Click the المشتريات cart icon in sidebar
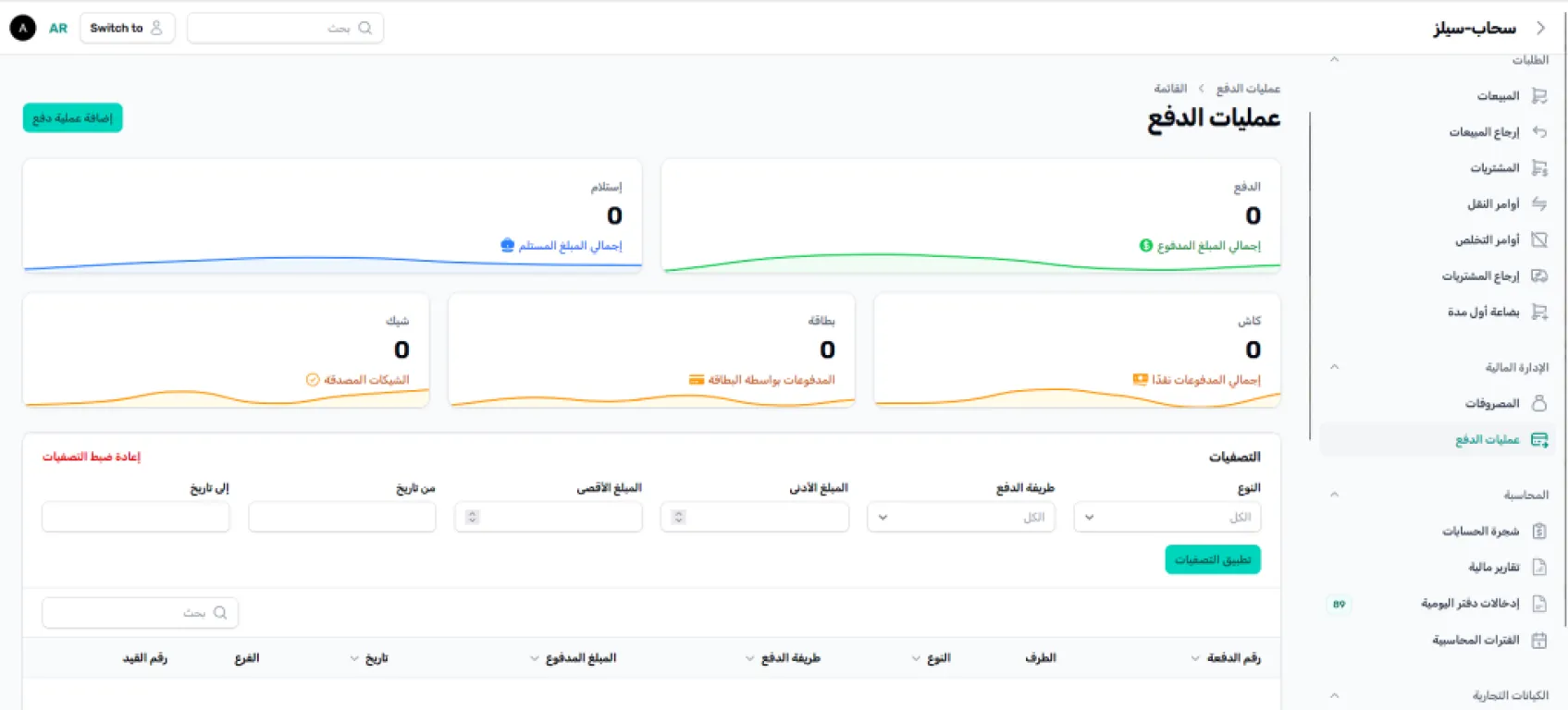This screenshot has width=1568, height=710. pyautogui.click(x=1540, y=167)
